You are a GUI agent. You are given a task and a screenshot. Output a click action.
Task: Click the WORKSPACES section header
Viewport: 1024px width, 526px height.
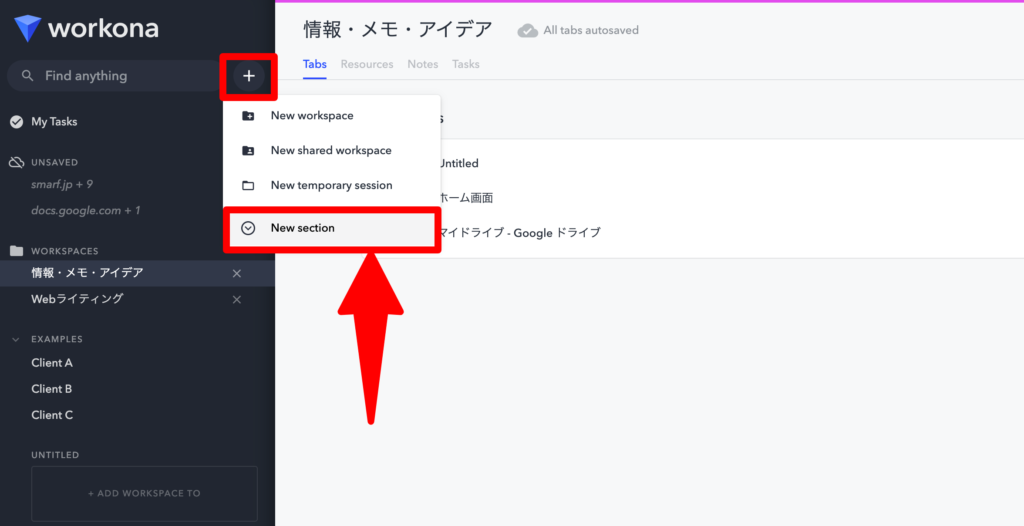pos(65,251)
